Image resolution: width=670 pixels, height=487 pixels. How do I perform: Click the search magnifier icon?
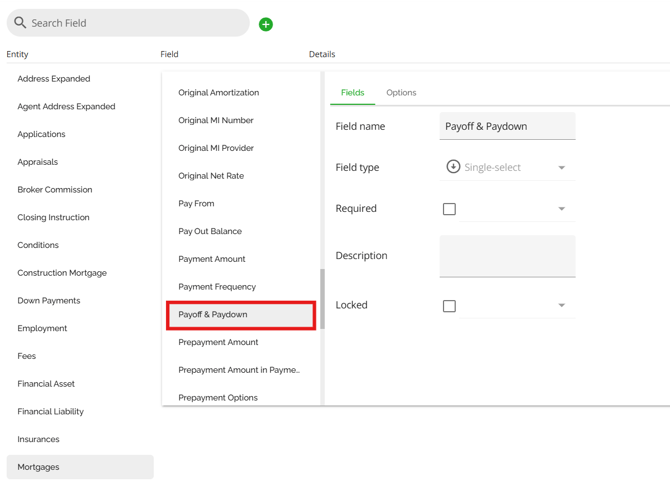20,23
